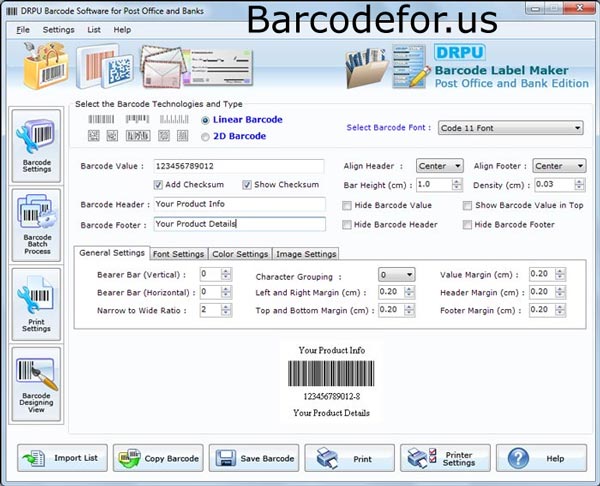The width and height of the screenshot is (600, 486).
Task: Click the first linear barcode sample icon
Action: click(x=101, y=119)
